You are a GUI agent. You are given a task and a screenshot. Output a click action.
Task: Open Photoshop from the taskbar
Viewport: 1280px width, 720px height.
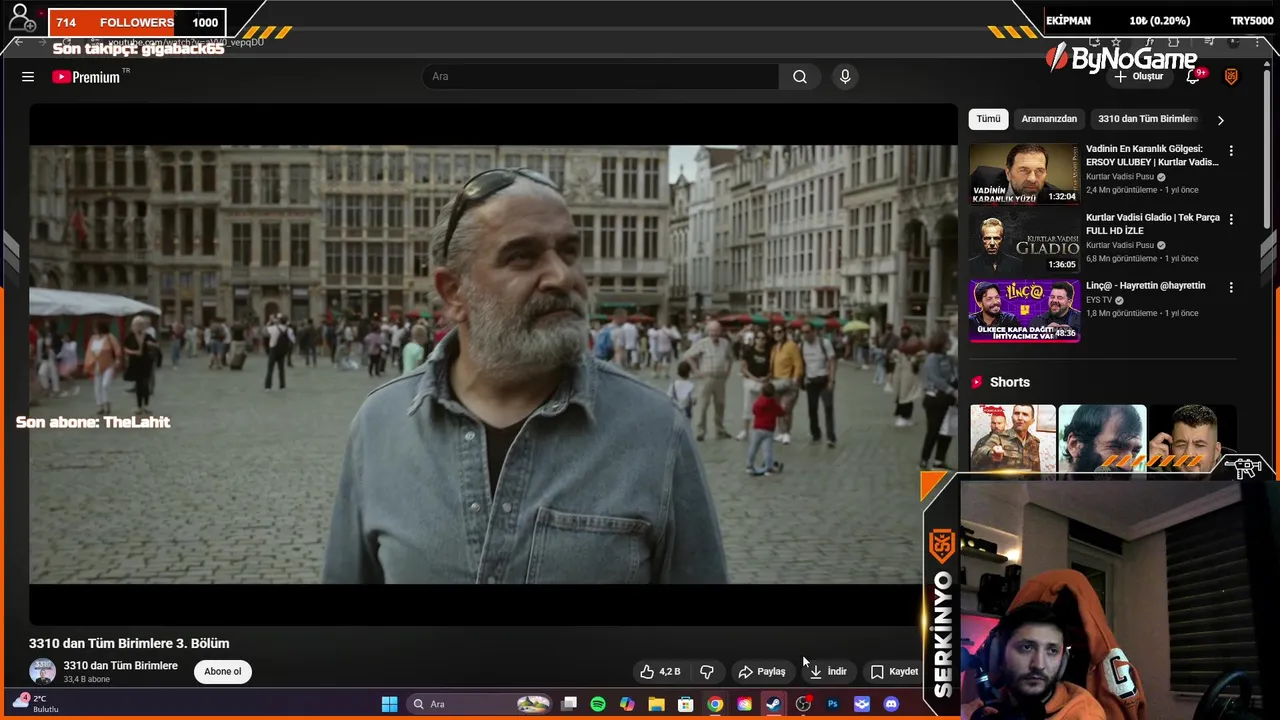(832, 704)
